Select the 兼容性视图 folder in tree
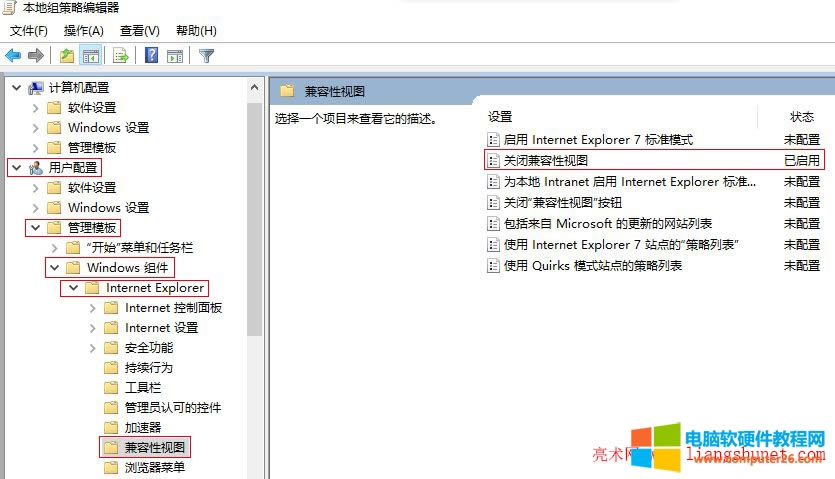The image size is (835, 479). [x=155, y=447]
